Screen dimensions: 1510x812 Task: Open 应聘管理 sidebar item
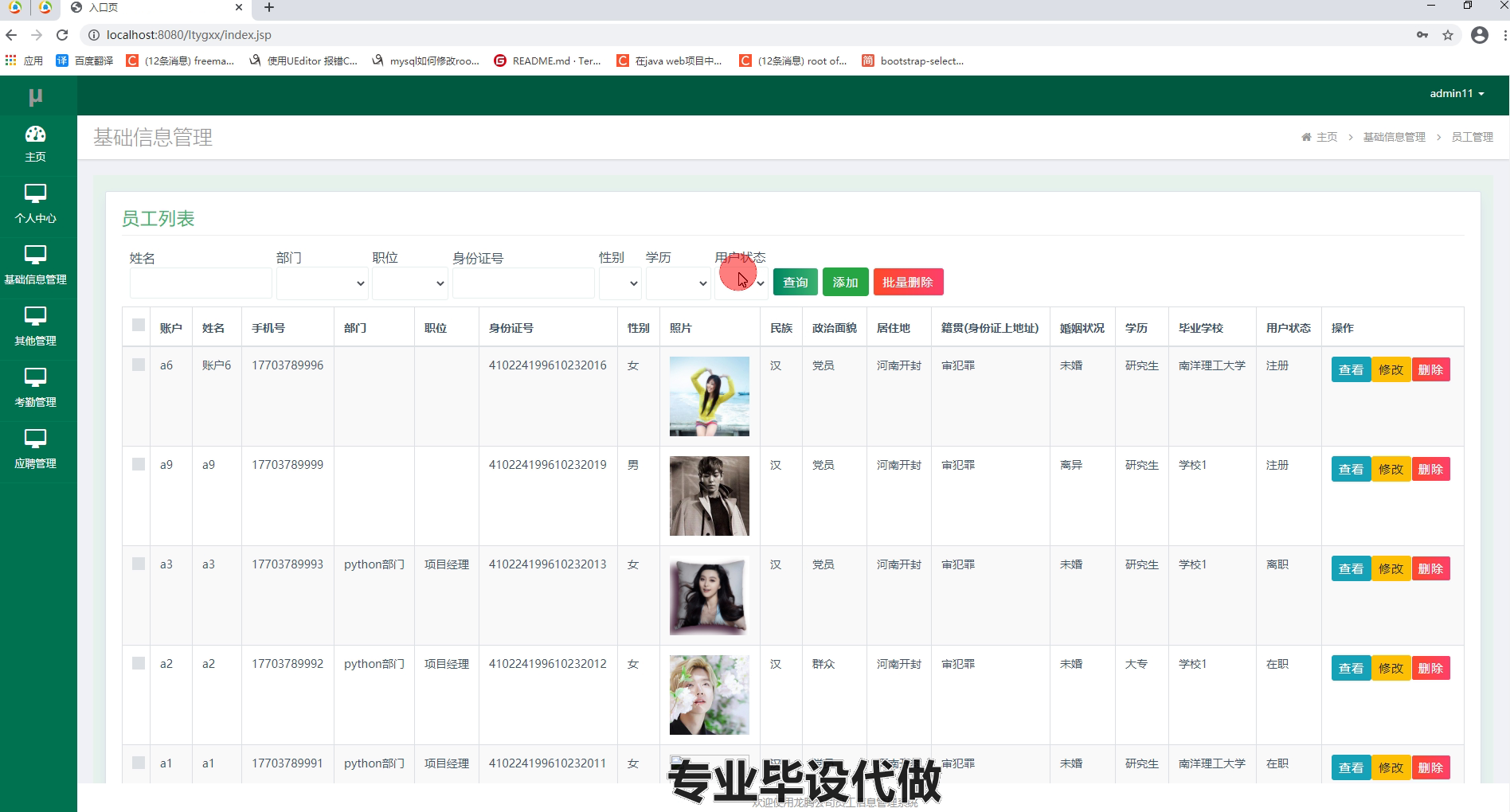pos(36,449)
